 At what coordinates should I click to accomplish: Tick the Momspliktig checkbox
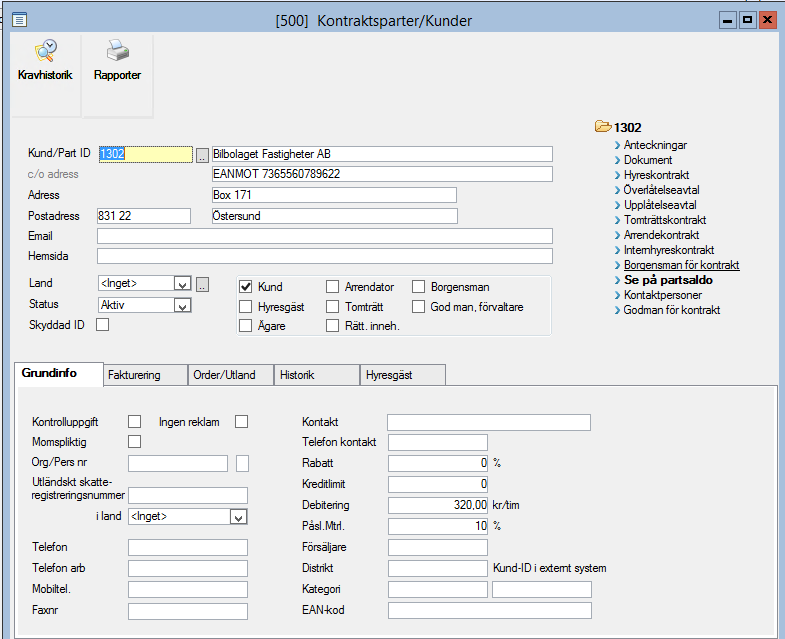point(135,441)
